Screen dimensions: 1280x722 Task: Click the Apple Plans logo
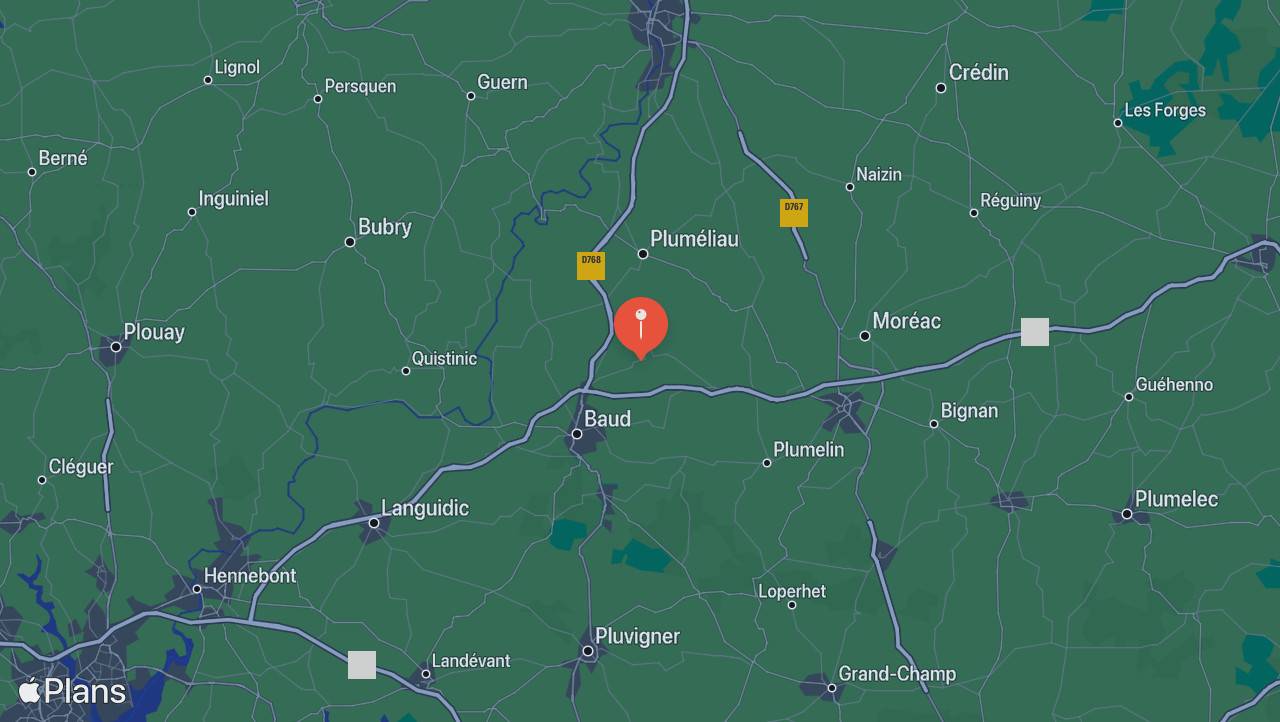click(72, 691)
